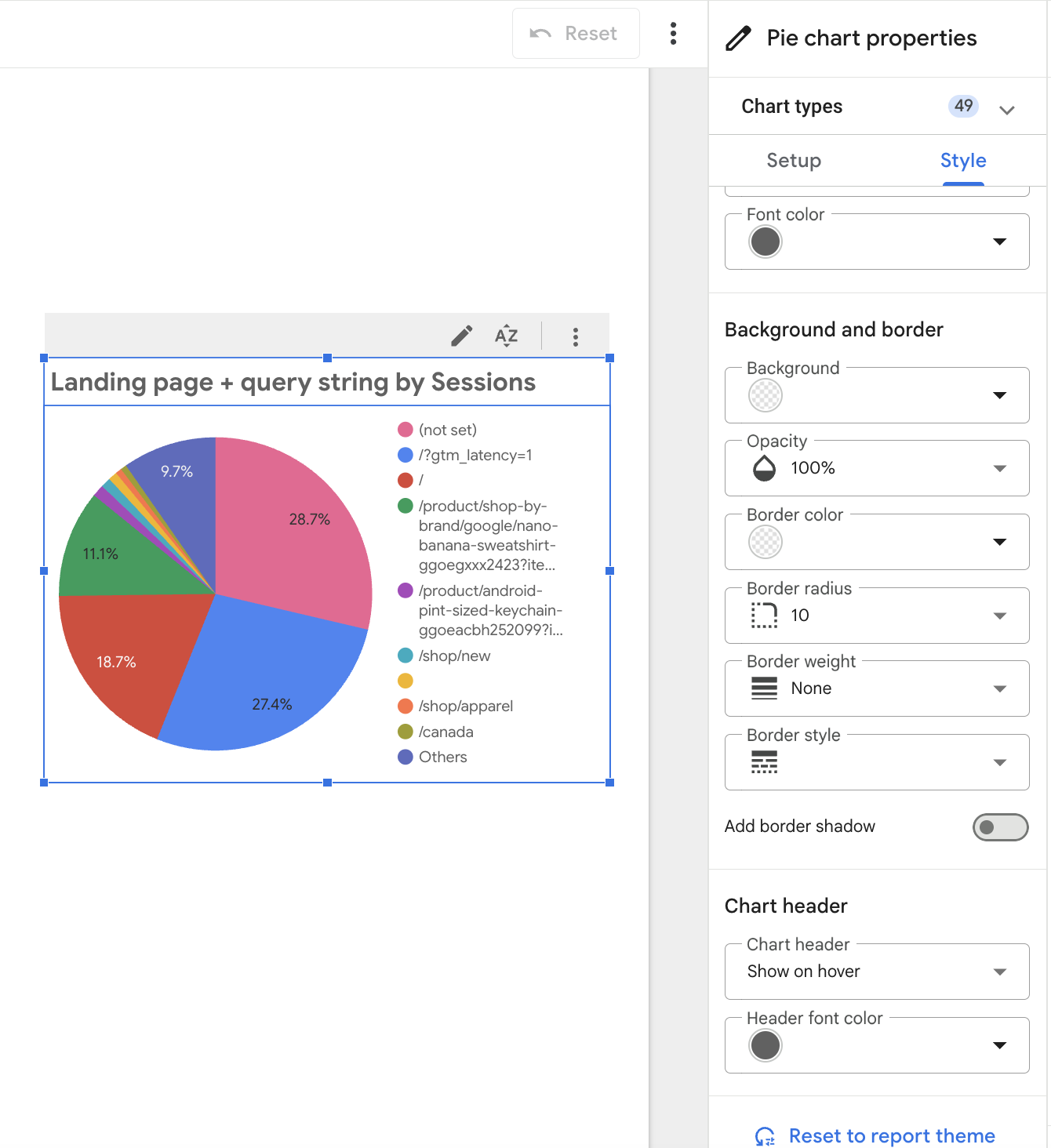Screen dimensions: 1051x1148
Task: Open the Chart header Show on hover dropdown
Action: [x=877, y=972]
